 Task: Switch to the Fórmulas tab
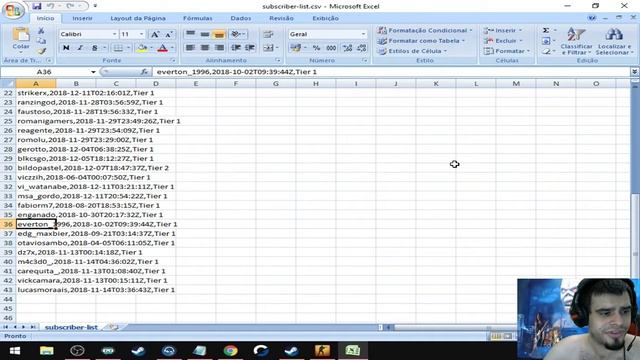[x=198, y=18]
